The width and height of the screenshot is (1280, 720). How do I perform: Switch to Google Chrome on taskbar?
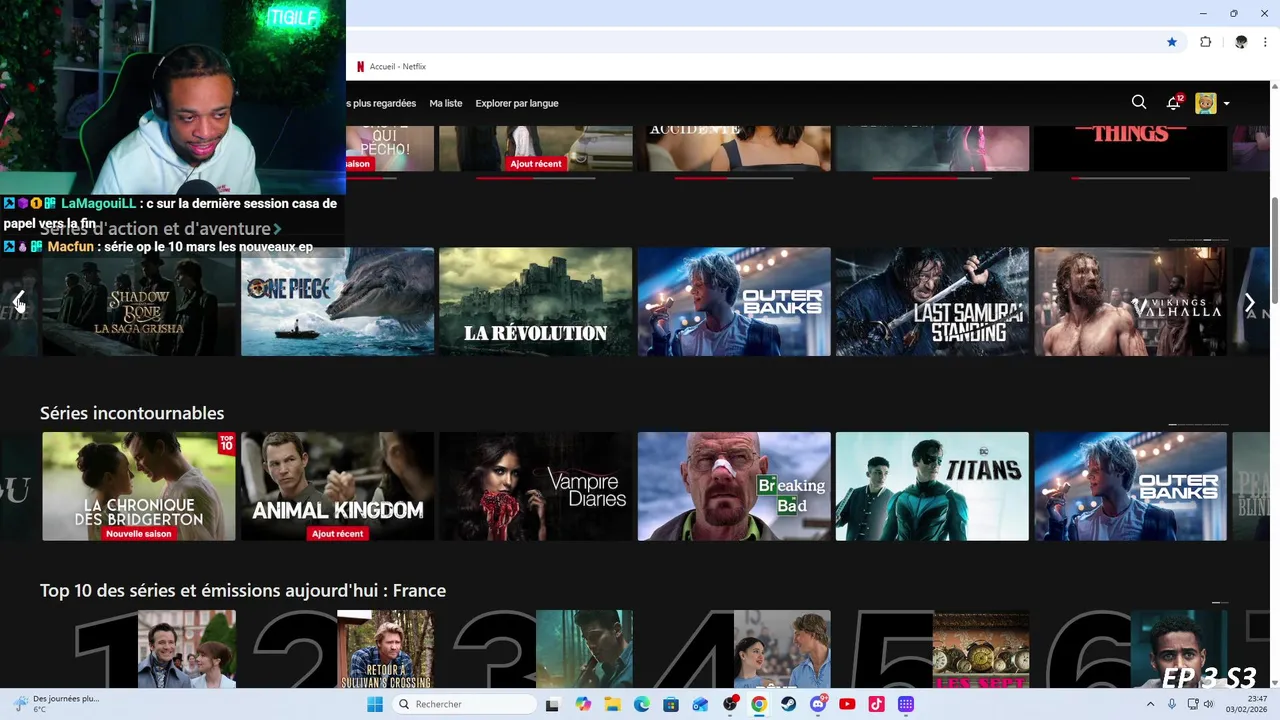[x=759, y=704]
